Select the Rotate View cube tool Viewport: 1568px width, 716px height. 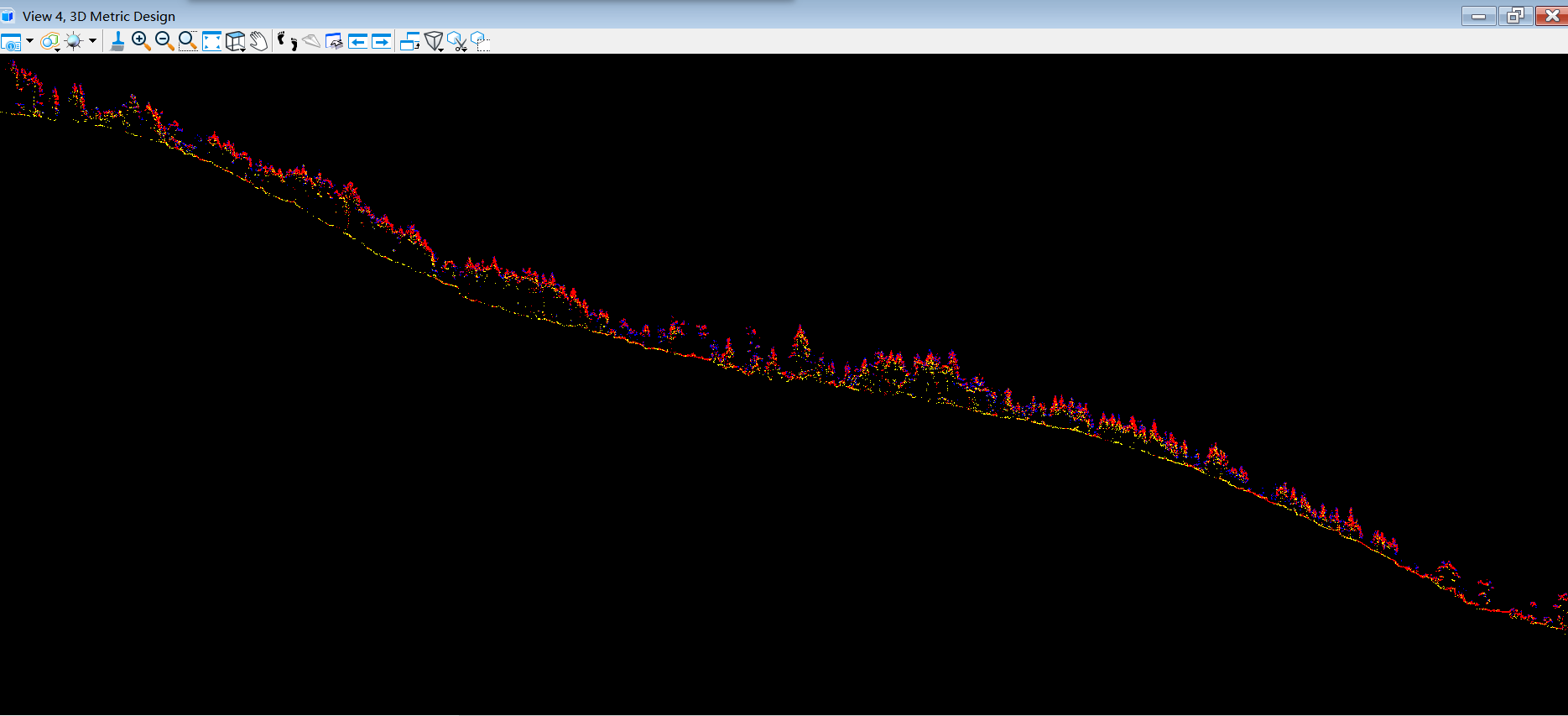point(236,41)
